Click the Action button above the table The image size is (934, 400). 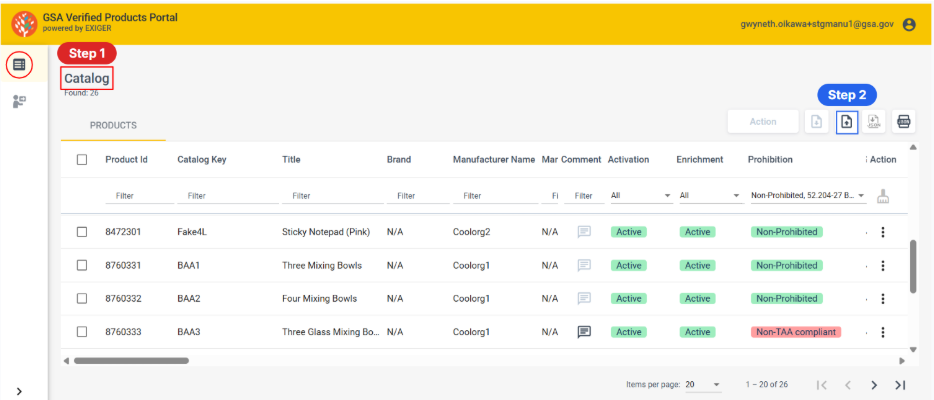(x=762, y=121)
